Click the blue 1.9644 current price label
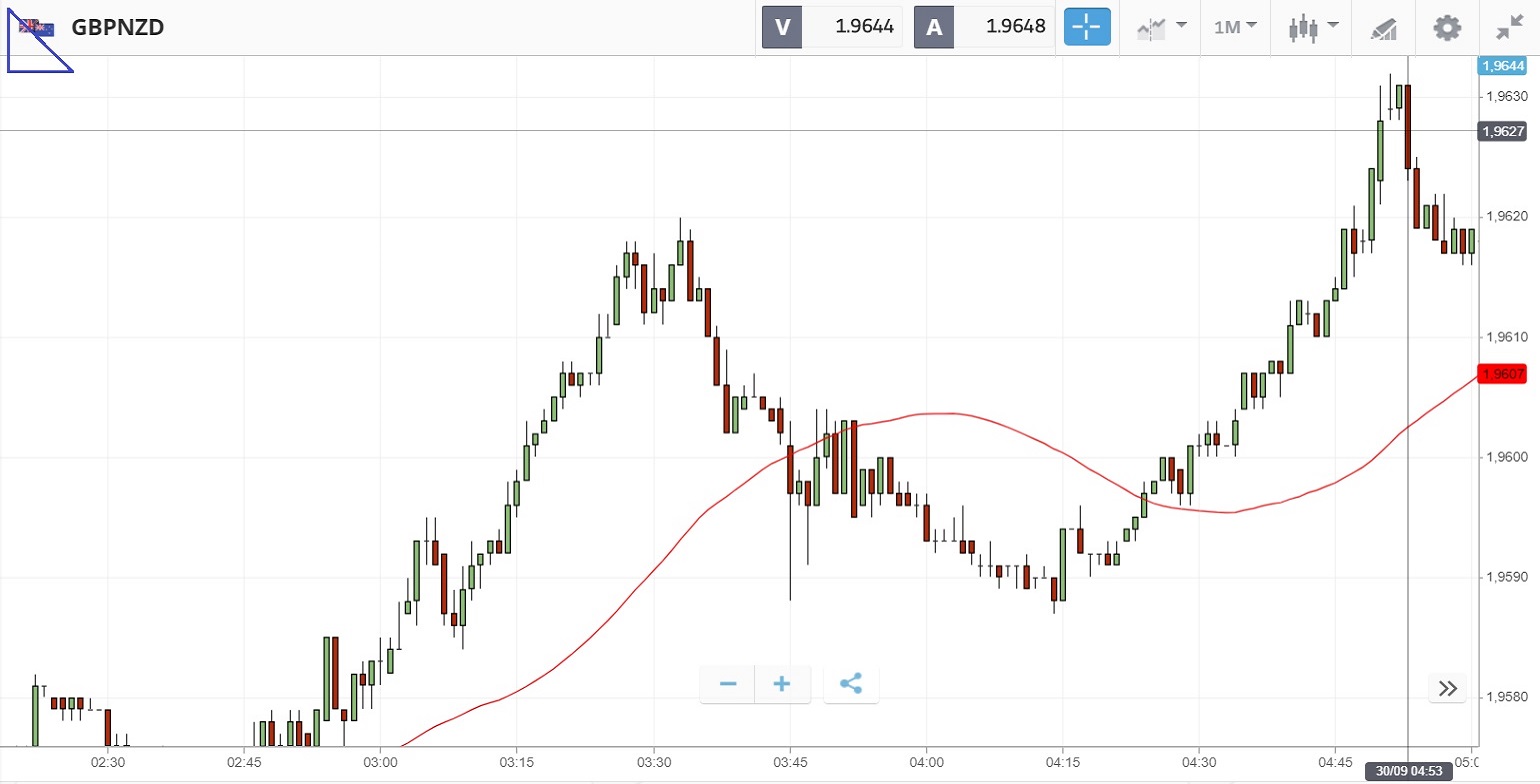The width and height of the screenshot is (1540, 784). [1503, 65]
